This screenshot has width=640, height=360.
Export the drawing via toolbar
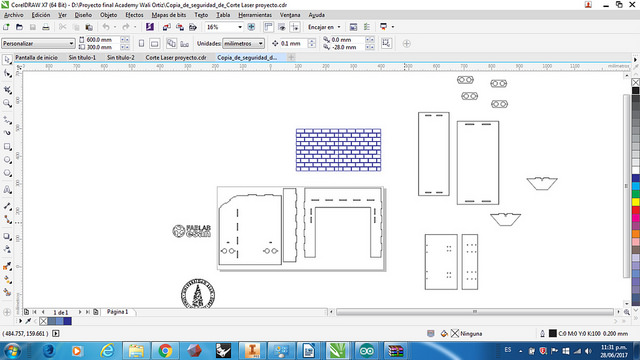tap(180, 27)
